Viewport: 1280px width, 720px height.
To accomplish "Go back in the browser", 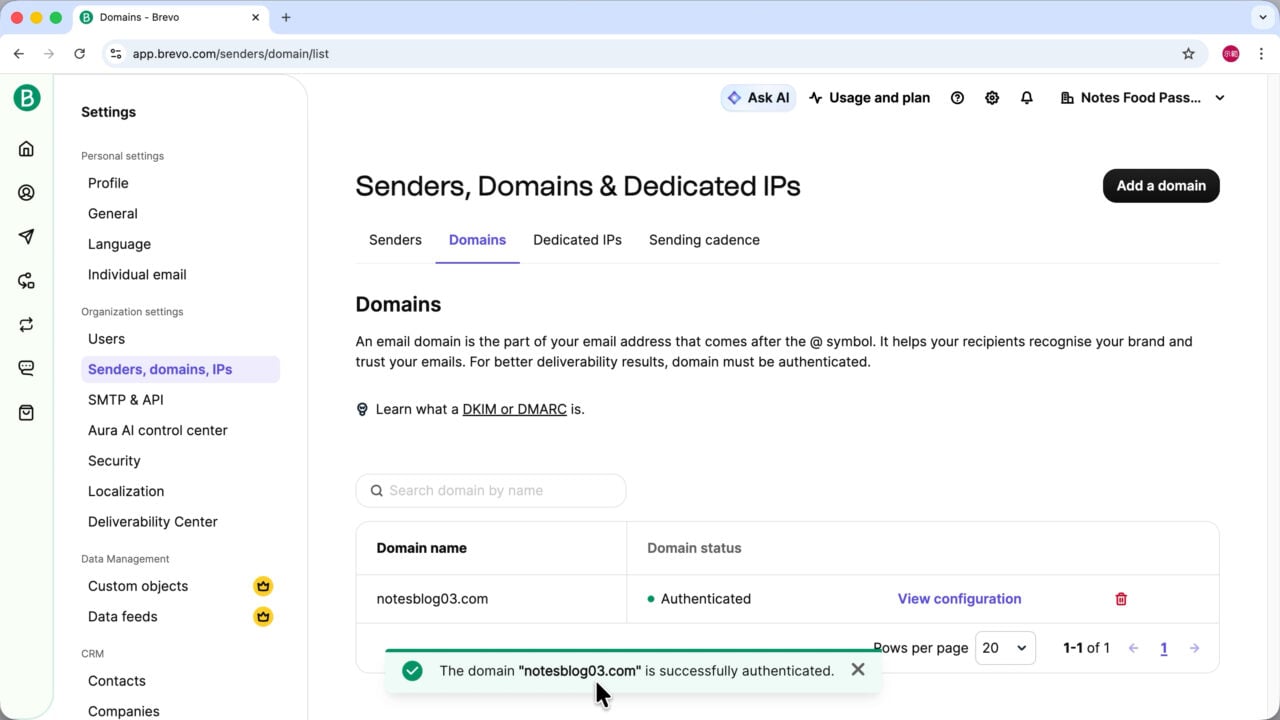I will click(x=19, y=54).
